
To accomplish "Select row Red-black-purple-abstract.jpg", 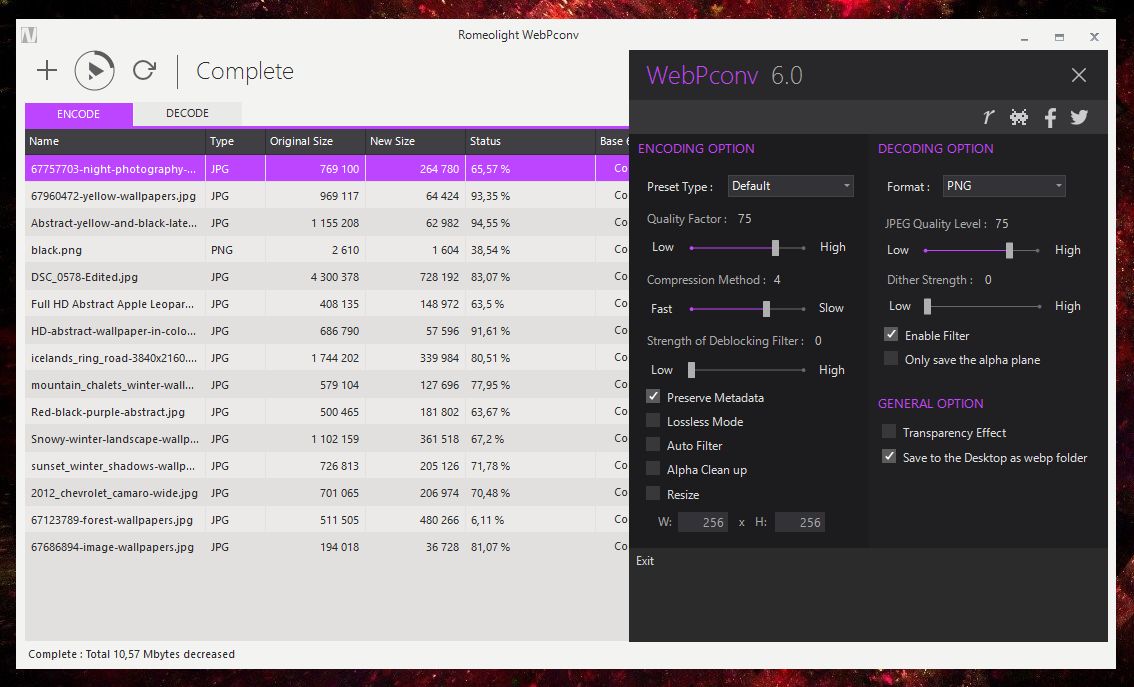I will 327,411.
